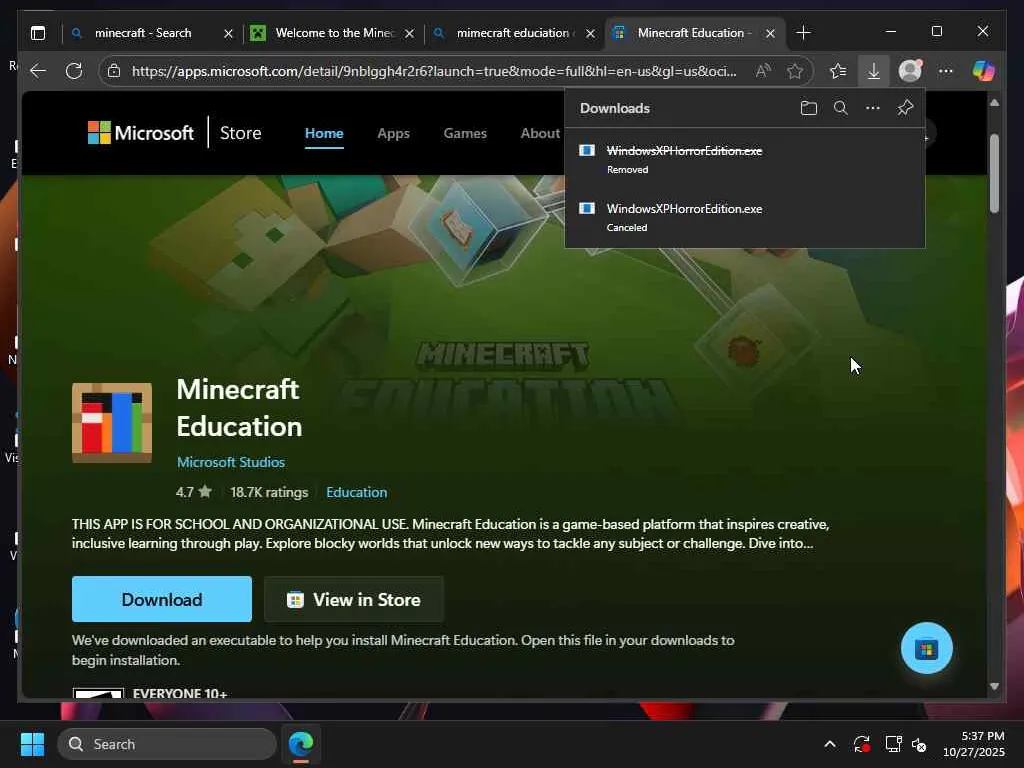
Task: Pin the Downloads panel
Action: click(x=904, y=108)
